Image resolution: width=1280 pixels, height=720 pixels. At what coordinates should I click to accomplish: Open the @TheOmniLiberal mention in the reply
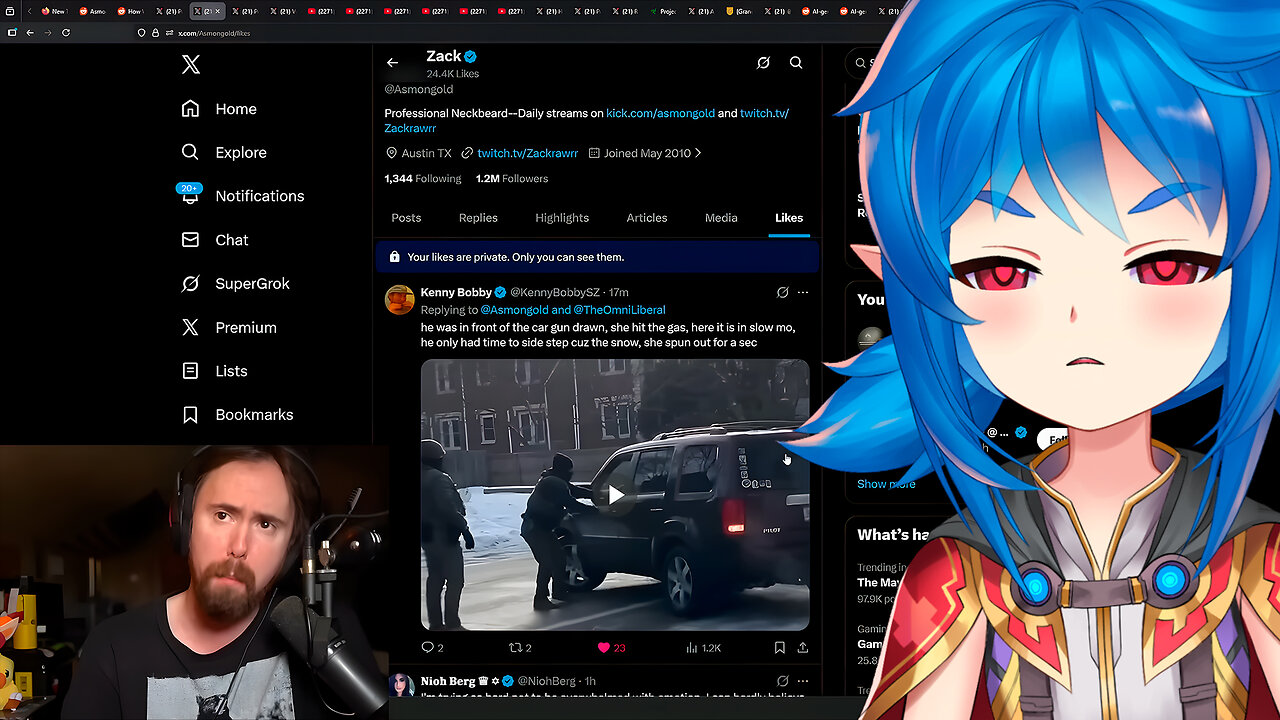pyautogui.click(x=619, y=310)
